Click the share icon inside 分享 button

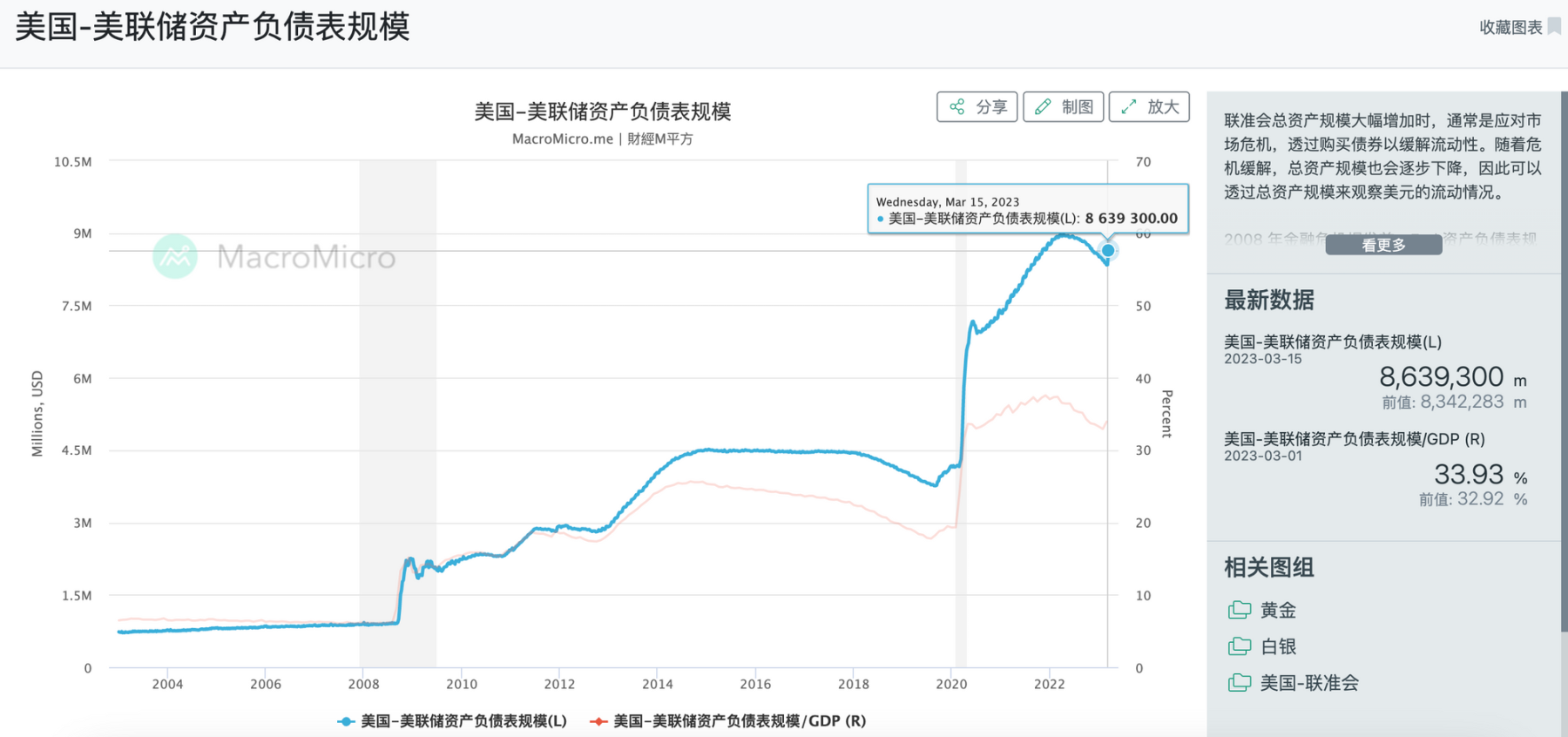tap(957, 107)
